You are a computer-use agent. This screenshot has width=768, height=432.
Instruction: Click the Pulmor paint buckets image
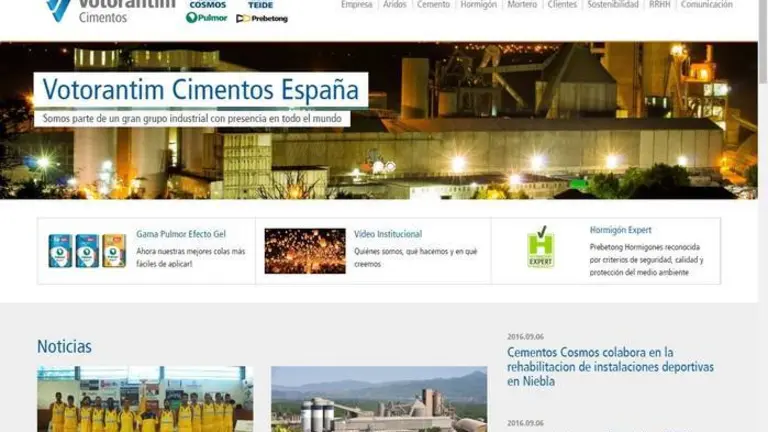click(x=87, y=250)
